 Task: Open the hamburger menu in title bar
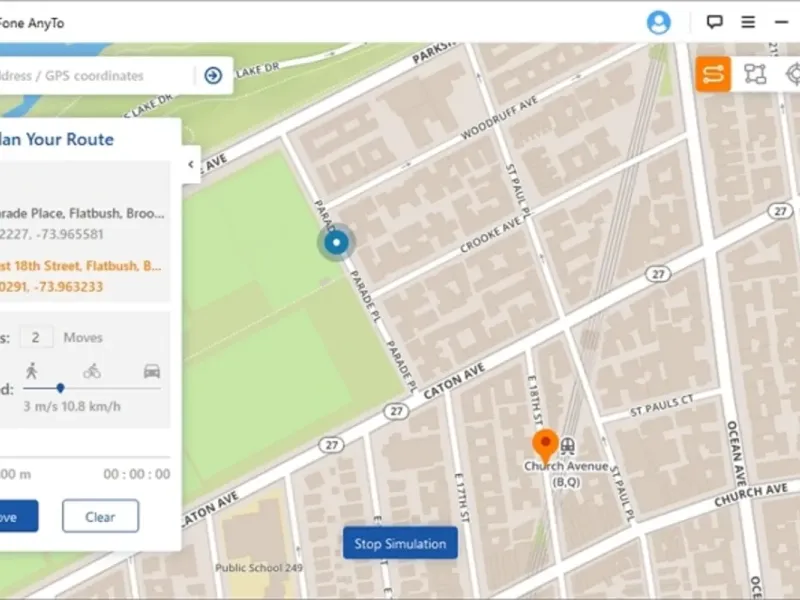click(748, 22)
